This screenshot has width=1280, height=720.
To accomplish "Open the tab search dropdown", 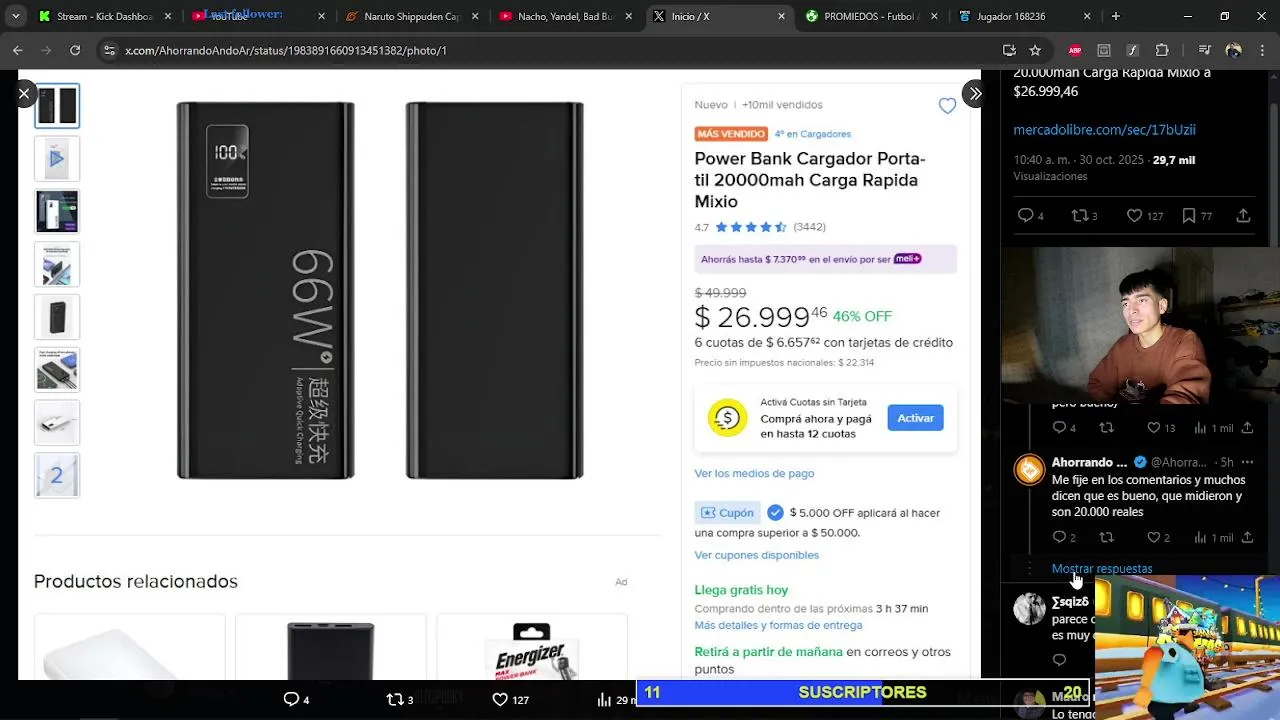I will click(x=15, y=16).
